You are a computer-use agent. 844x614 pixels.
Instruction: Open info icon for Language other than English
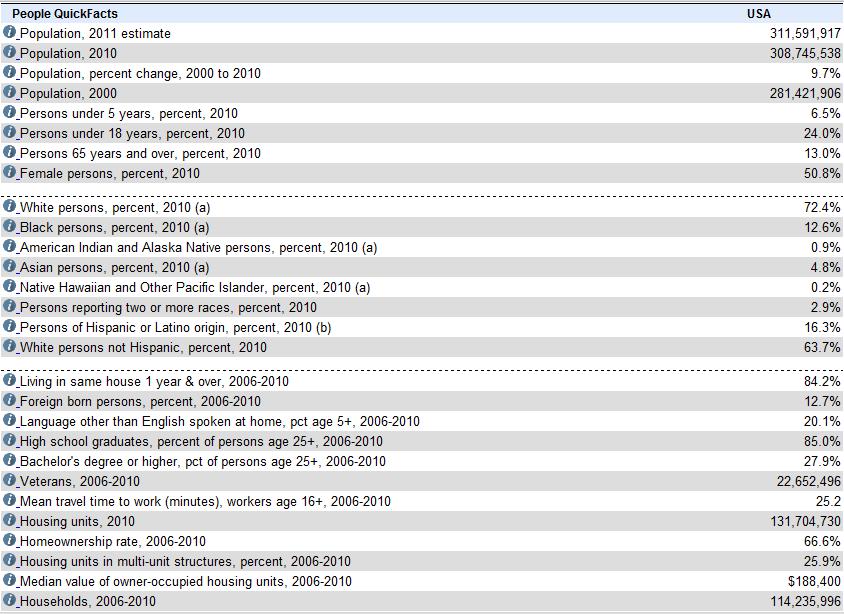pyautogui.click(x=9, y=420)
